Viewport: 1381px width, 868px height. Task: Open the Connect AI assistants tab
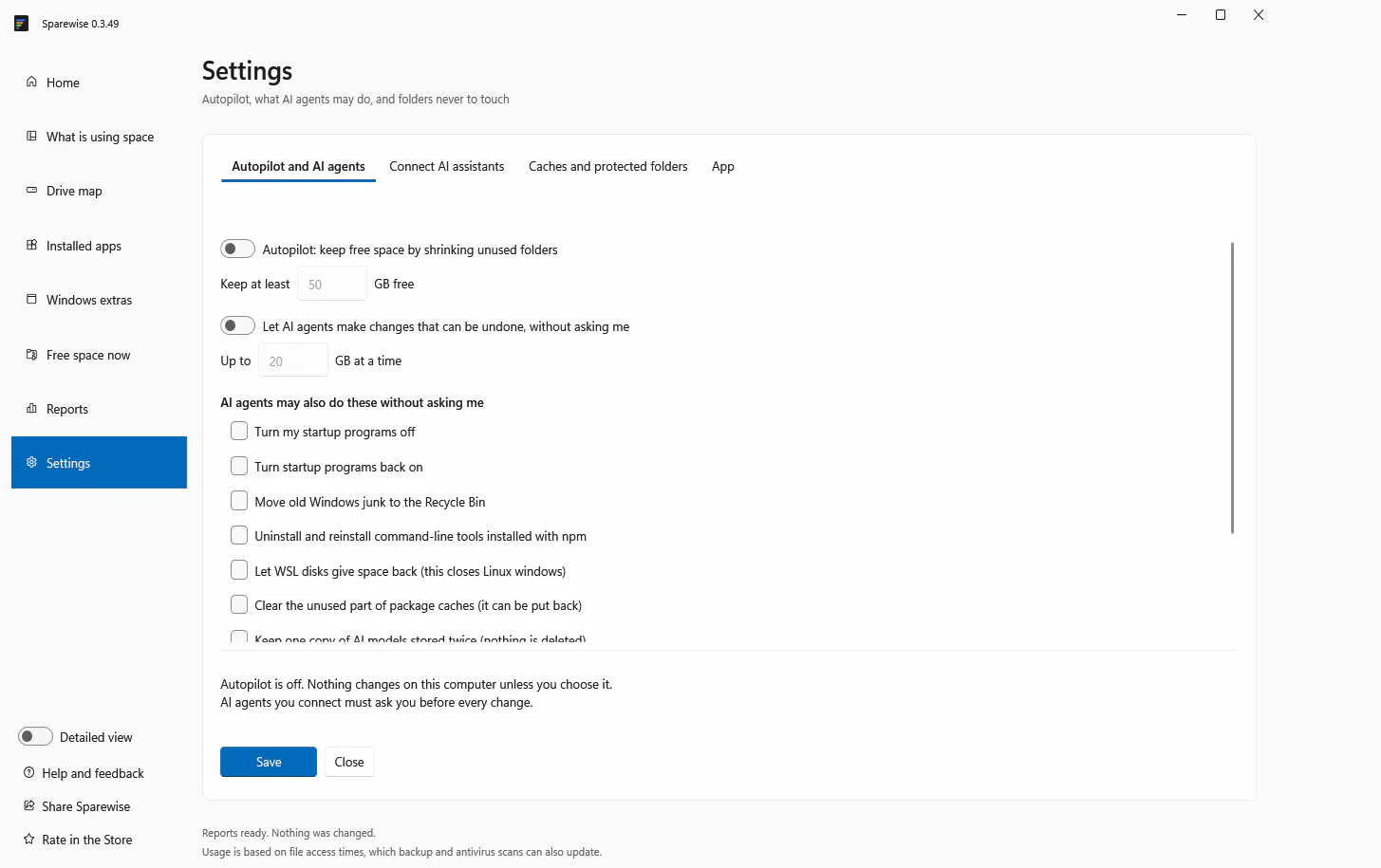[x=447, y=166]
